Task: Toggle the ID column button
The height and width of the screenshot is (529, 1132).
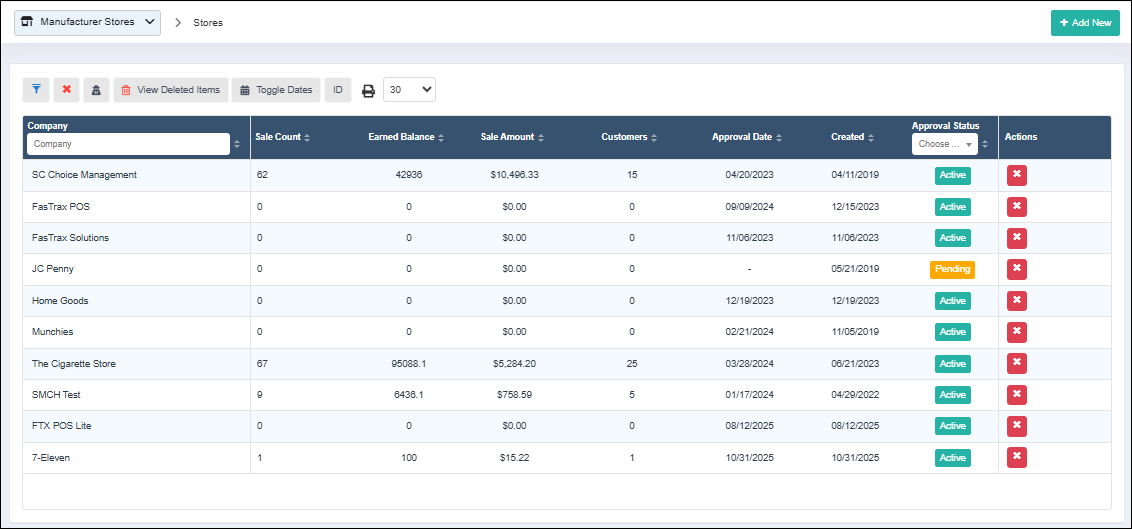Action: pyautogui.click(x=338, y=90)
